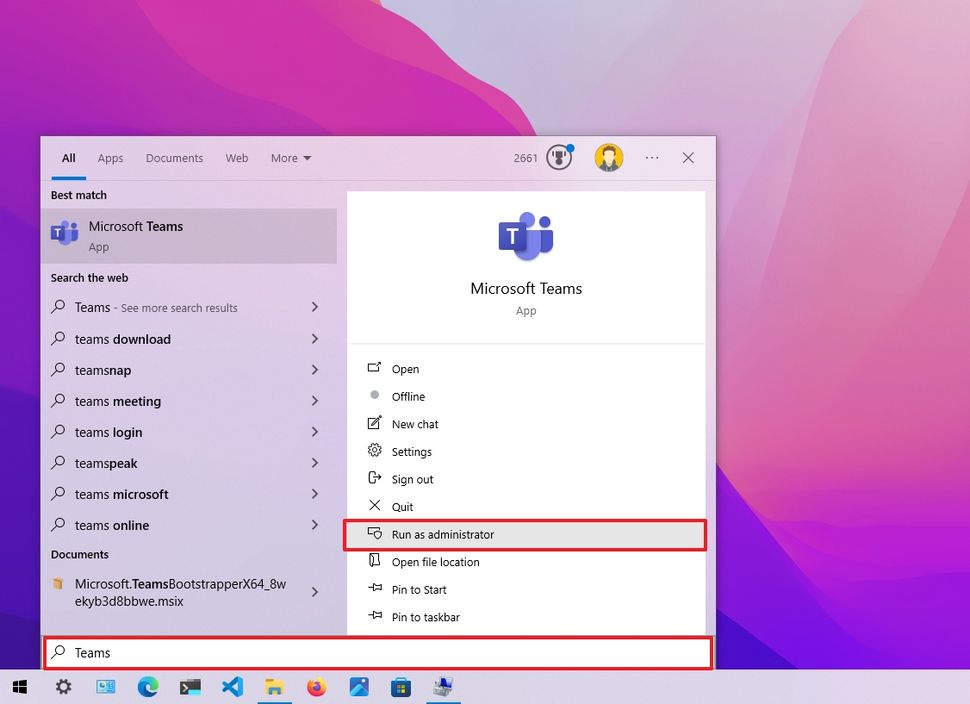Click the user profile avatar
Viewport: 970px width, 704px height.
(x=610, y=157)
